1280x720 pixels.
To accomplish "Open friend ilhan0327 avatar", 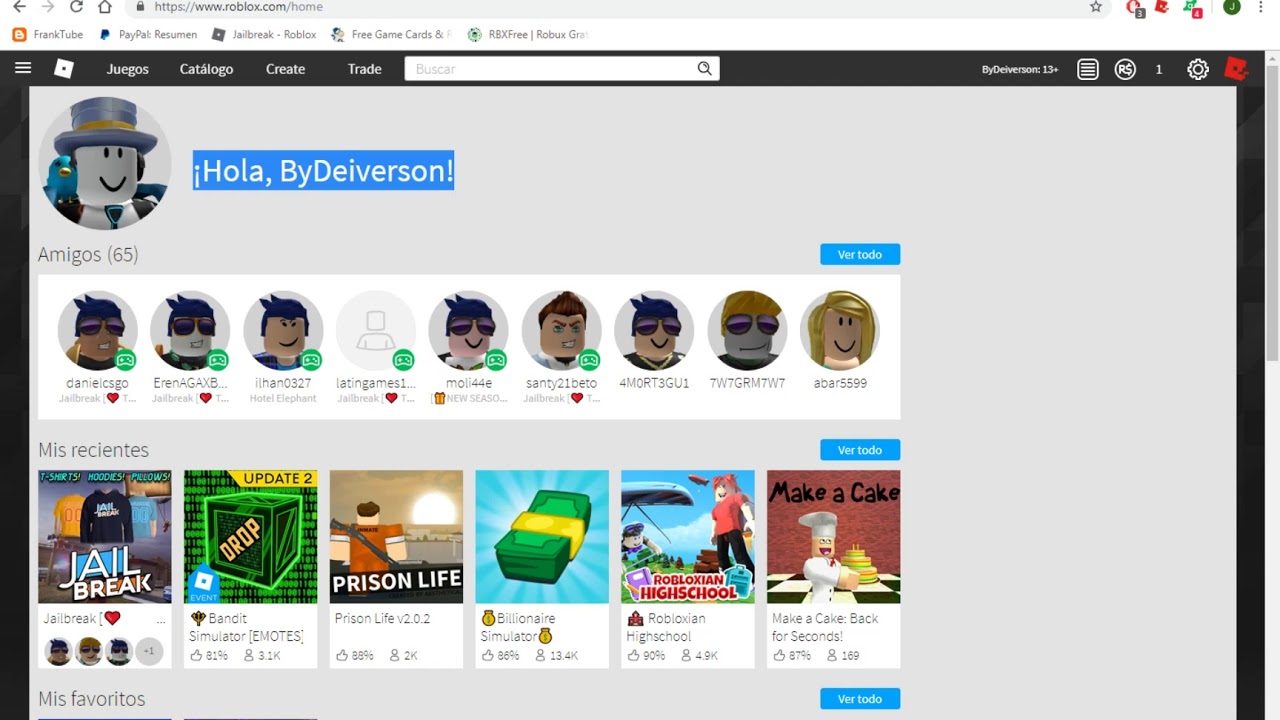I will coord(283,331).
